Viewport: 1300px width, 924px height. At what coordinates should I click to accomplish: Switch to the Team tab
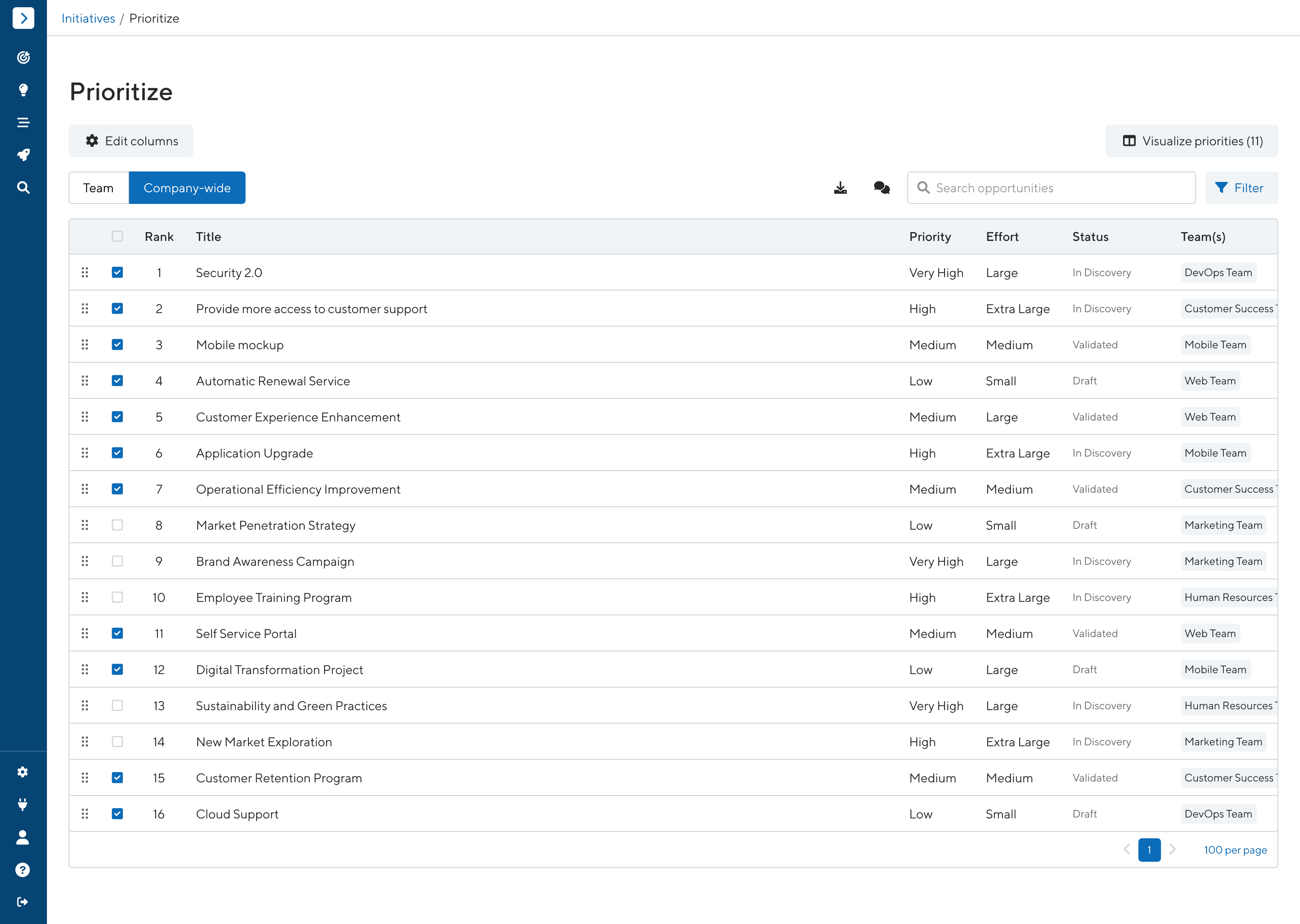tap(98, 188)
